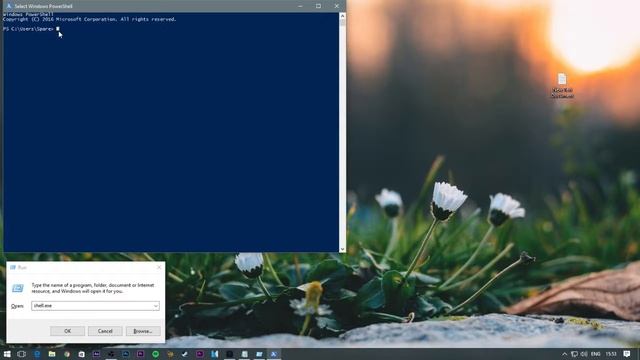Launch Adobe Photoshop from taskbar
Viewport: 640px width, 360px height.
(126, 354)
